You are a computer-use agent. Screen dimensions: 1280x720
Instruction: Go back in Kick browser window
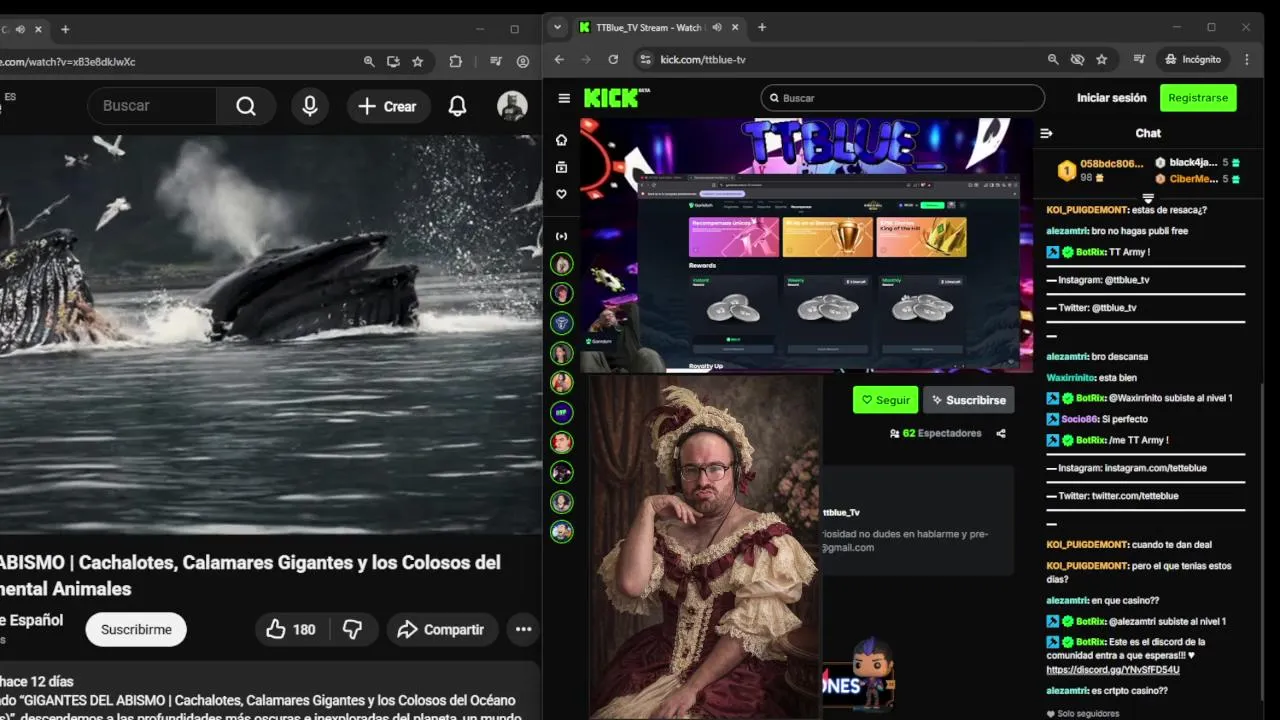(559, 60)
